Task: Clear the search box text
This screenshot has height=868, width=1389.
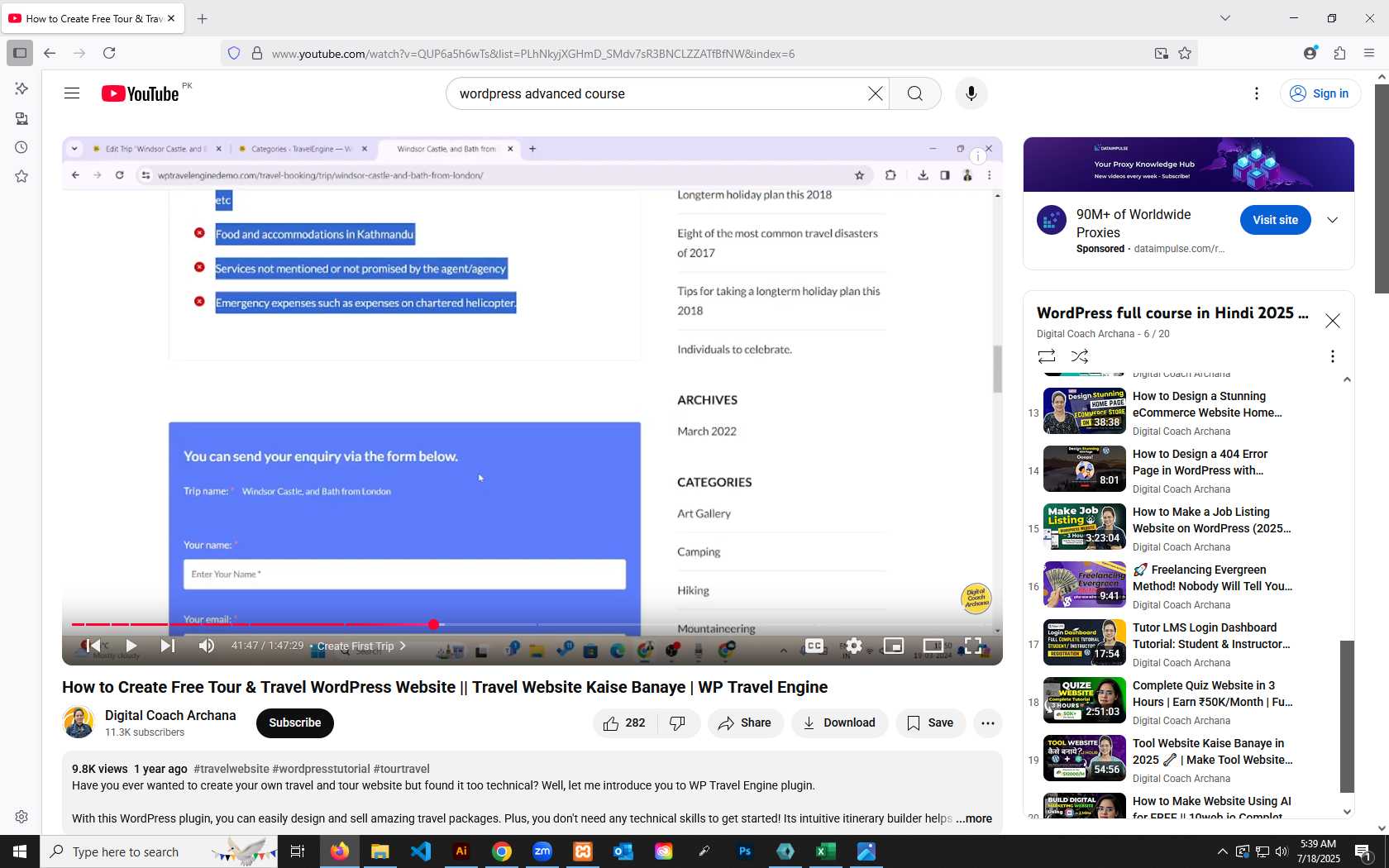Action: pos(875,93)
